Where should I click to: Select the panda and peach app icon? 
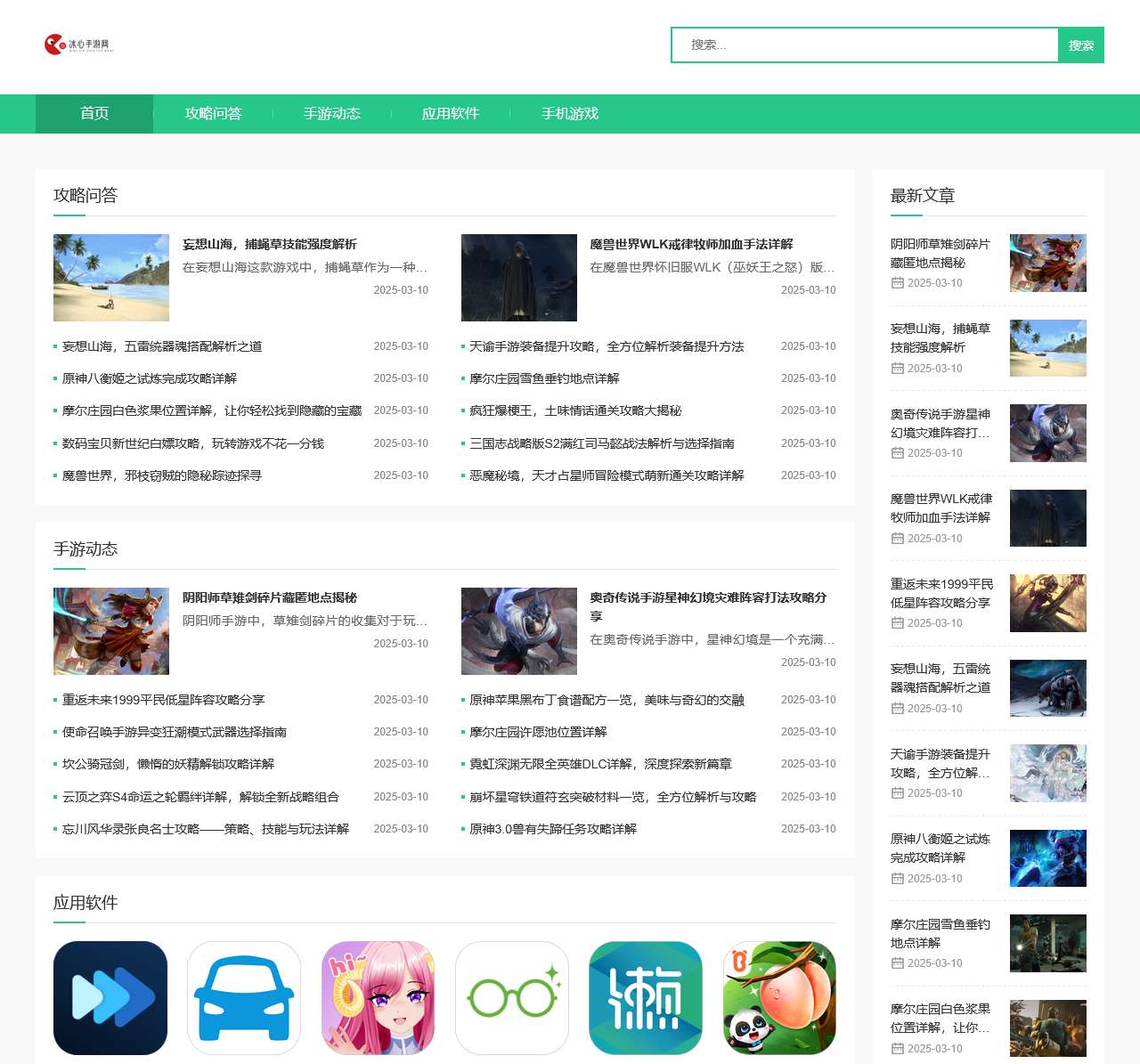pyautogui.click(x=778, y=997)
